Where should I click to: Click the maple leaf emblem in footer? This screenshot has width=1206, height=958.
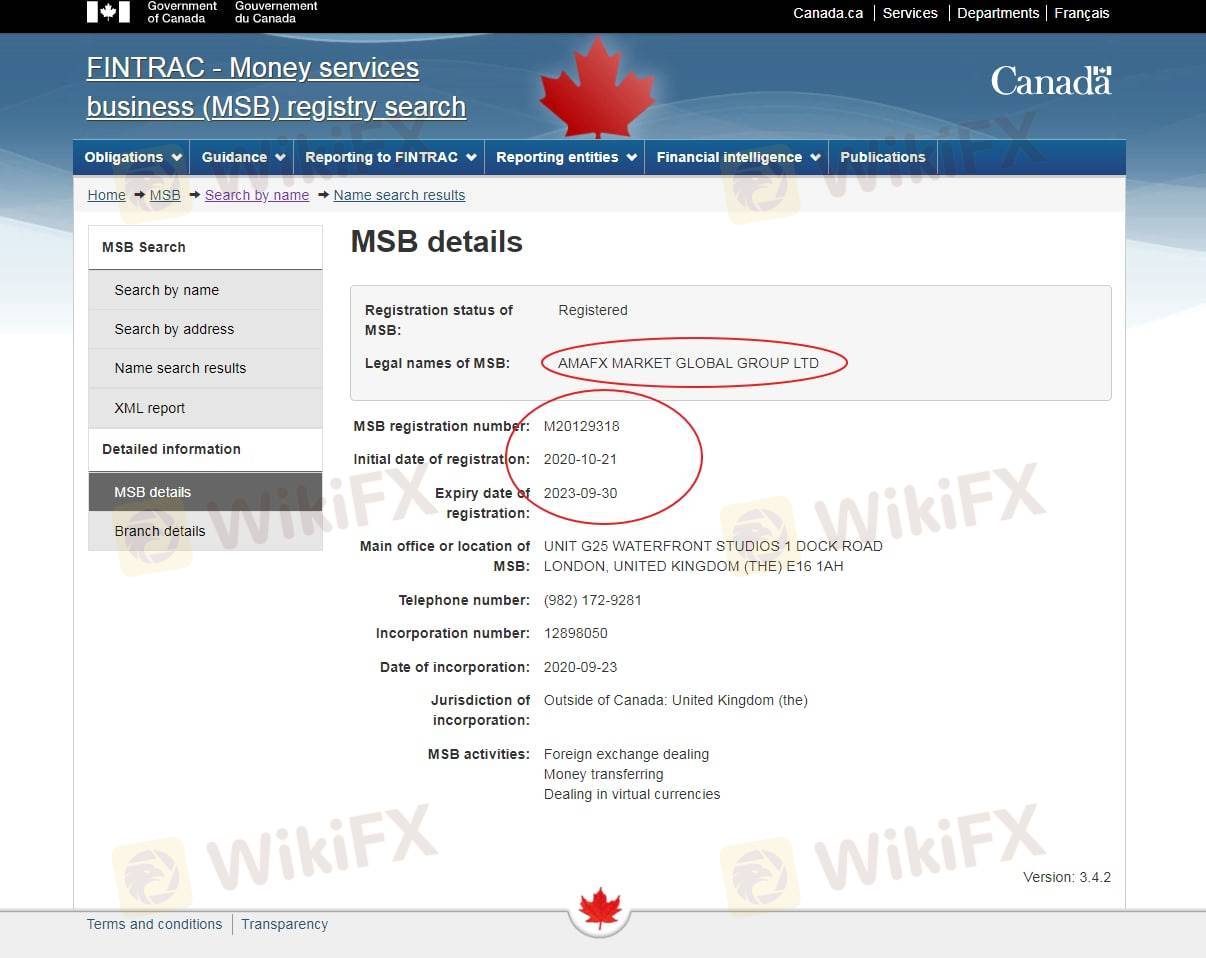(600, 909)
